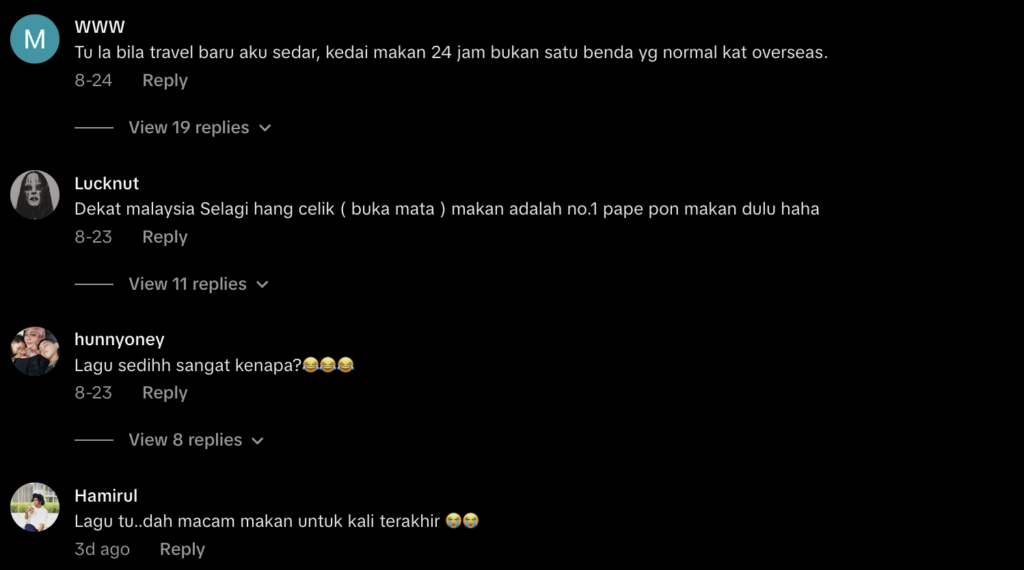Click View 19 replies text
This screenshot has height=570, width=1024.
pos(189,127)
